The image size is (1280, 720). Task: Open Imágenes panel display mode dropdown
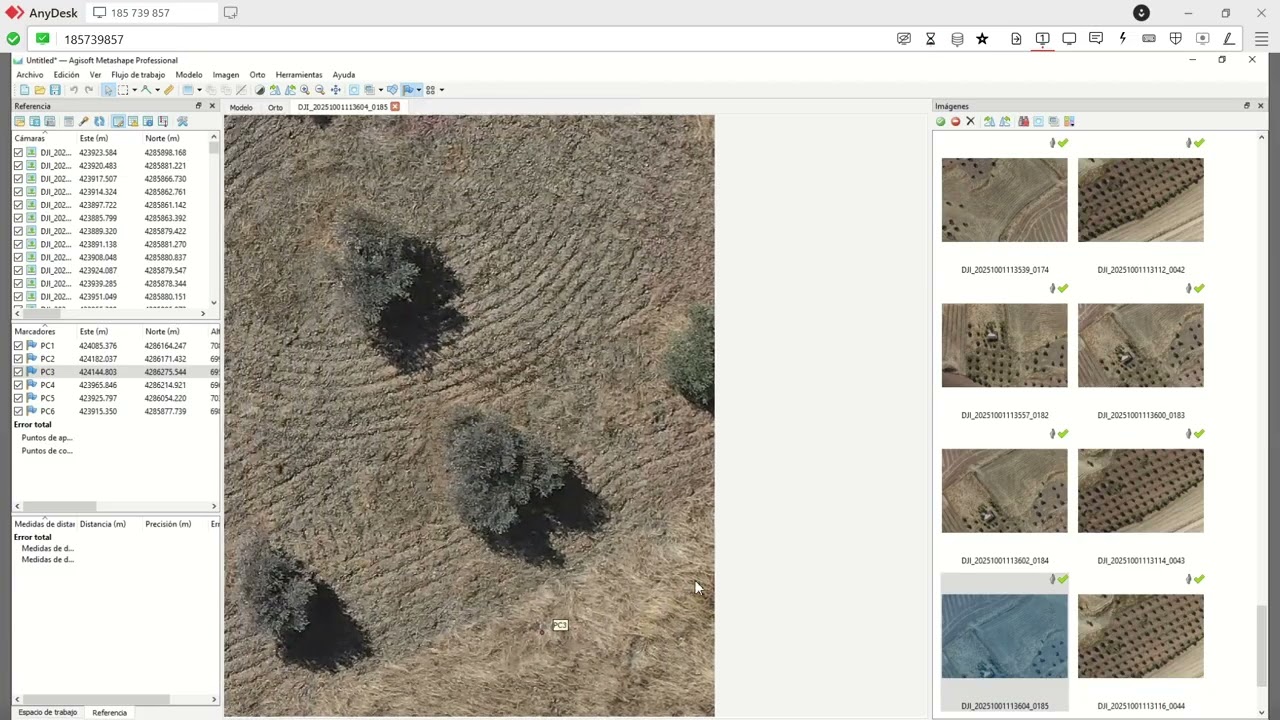click(x=1069, y=121)
